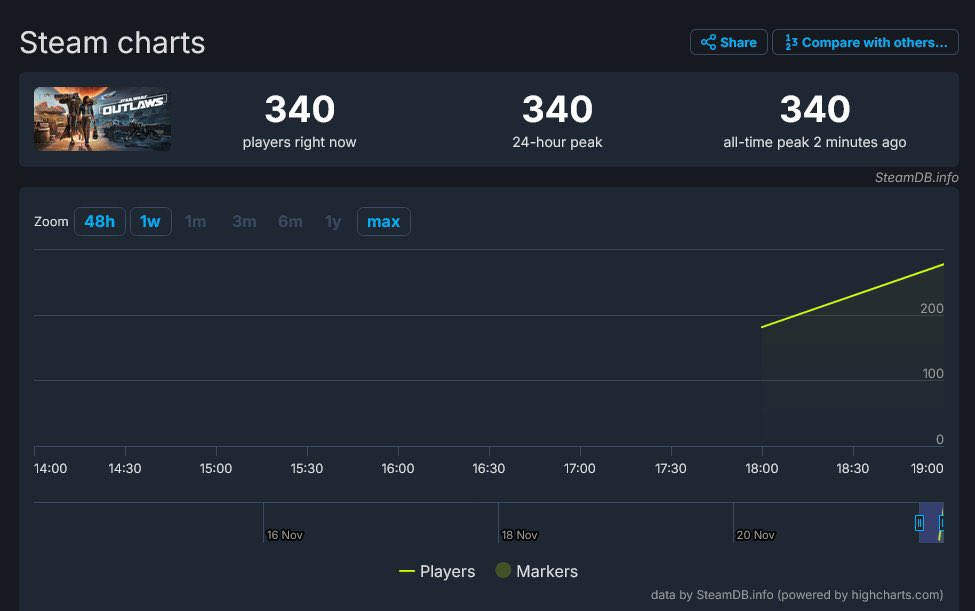Screen dimensions: 975x611
Task: Click the 100 y-axis value
Action: (933, 374)
